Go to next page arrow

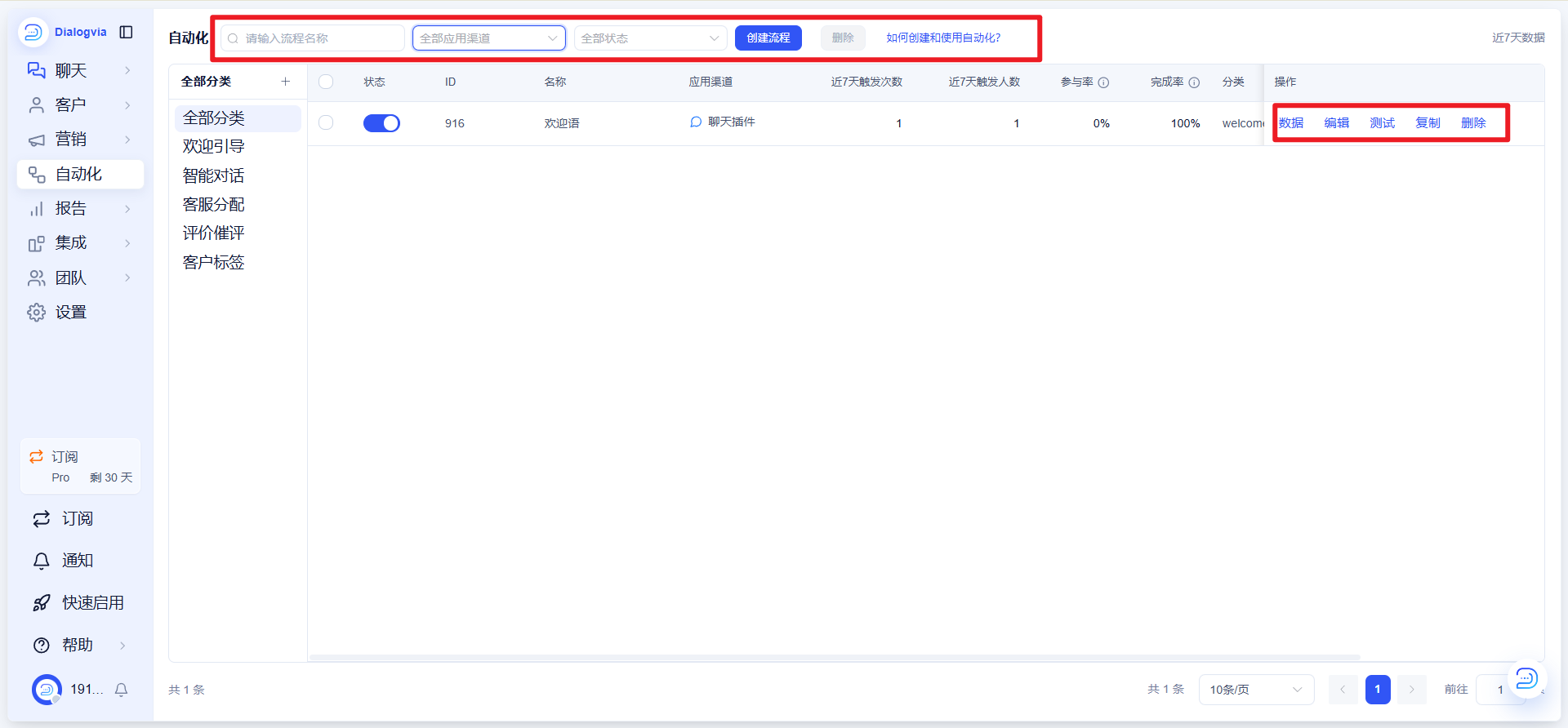pos(1411,690)
